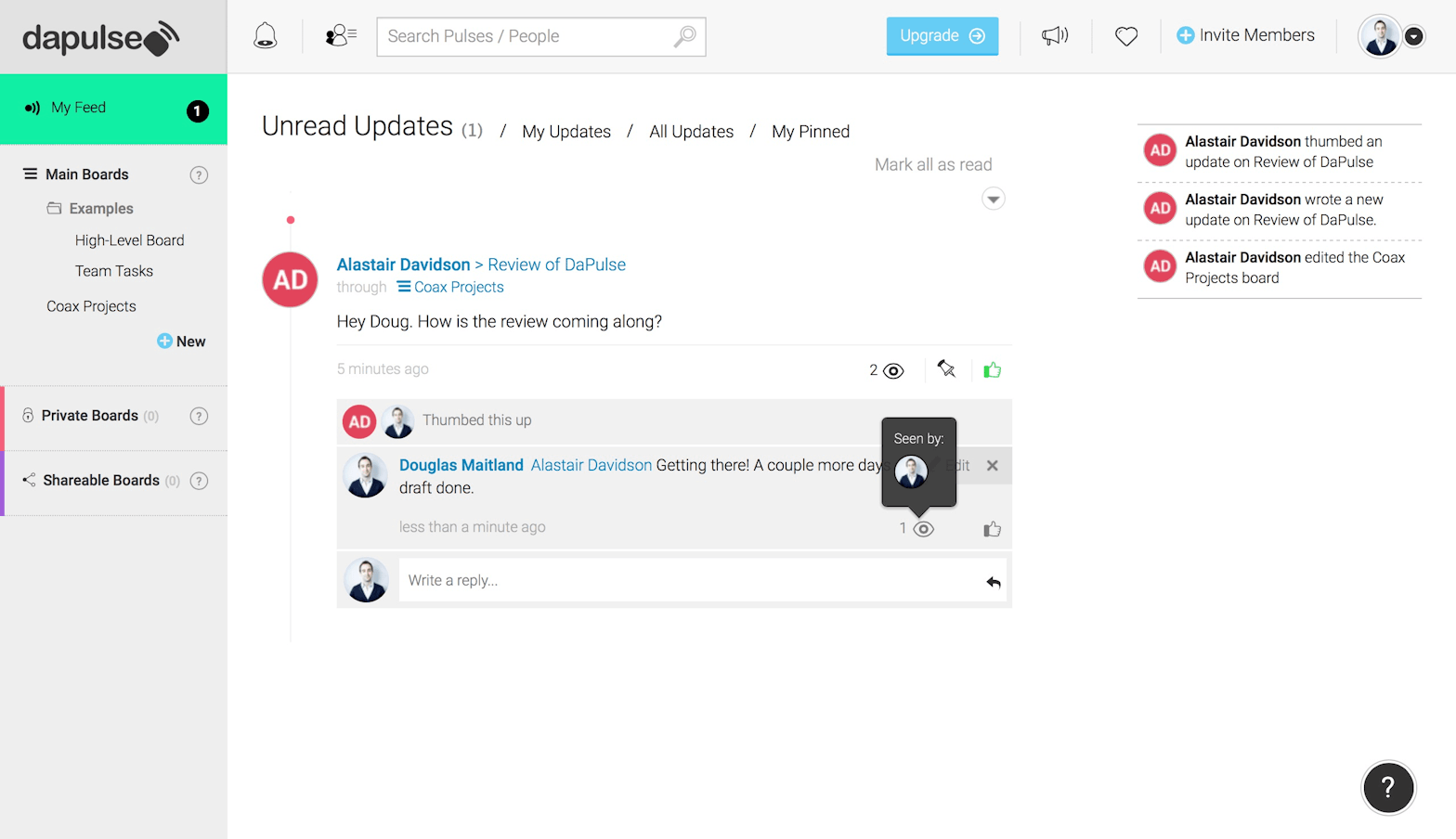
Task: Click the heart icon in header
Action: (1126, 36)
